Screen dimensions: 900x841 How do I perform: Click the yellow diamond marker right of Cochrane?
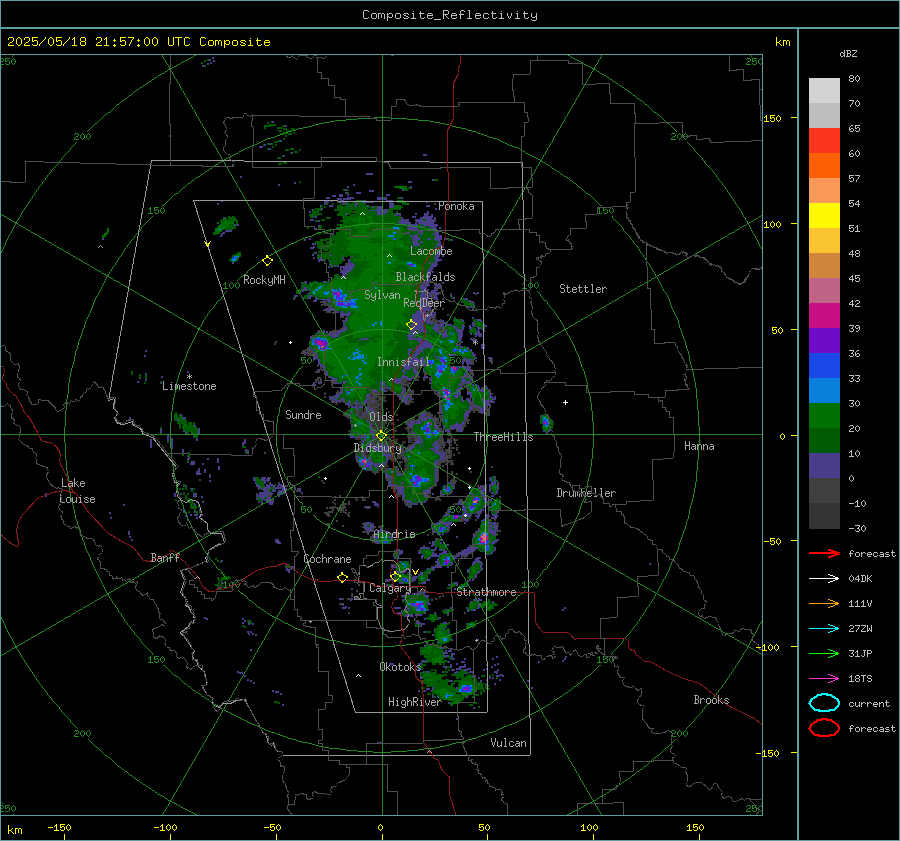coord(342,577)
